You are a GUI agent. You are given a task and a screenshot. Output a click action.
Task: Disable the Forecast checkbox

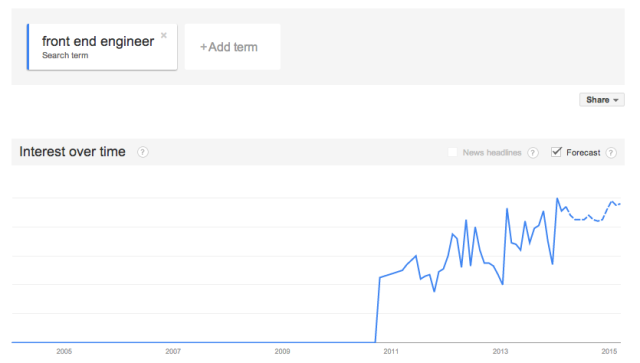click(556, 152)
